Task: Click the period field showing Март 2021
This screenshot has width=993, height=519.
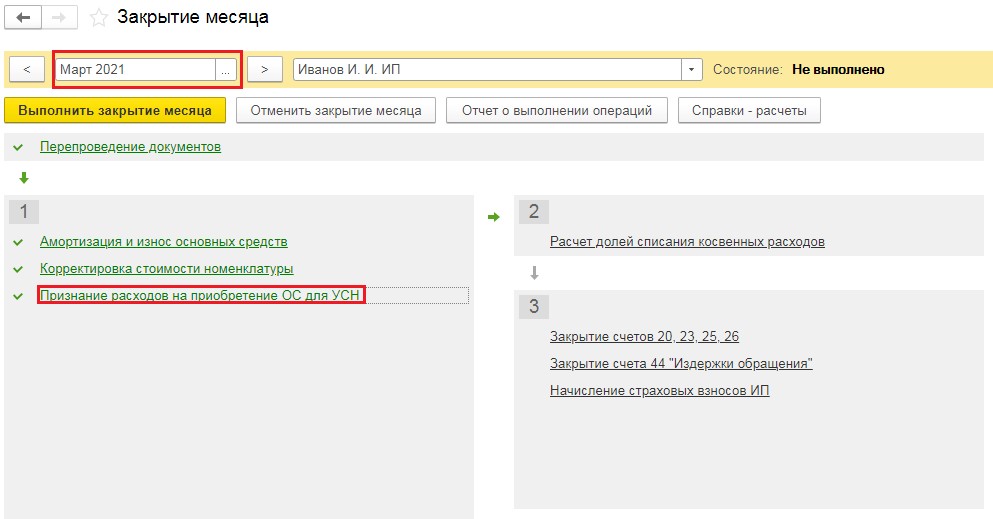Action: click(x=135, y=70)
